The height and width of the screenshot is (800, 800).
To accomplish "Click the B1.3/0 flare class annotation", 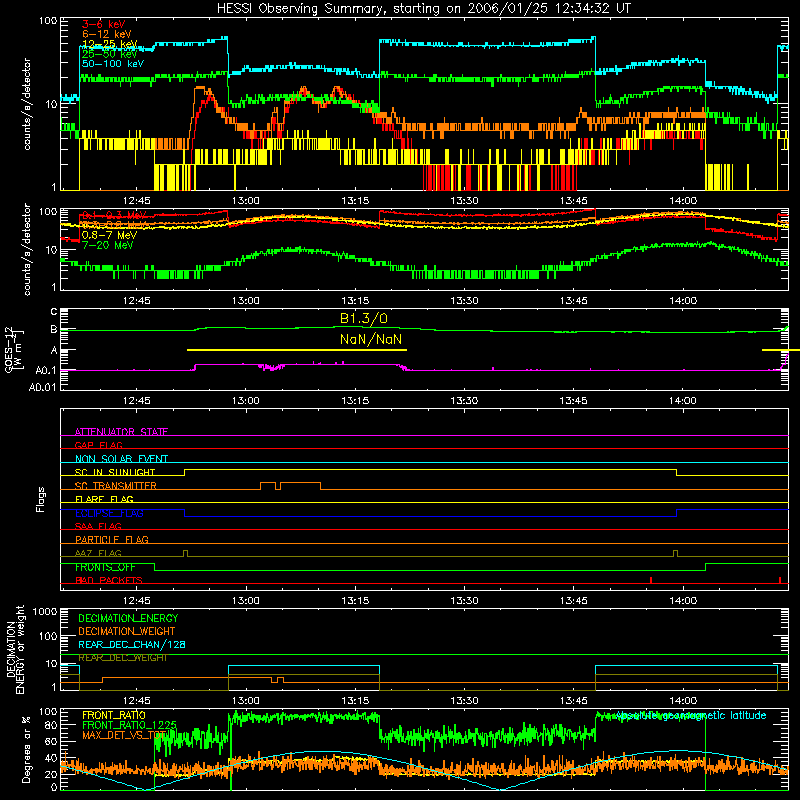I will (x=364, y=318).
